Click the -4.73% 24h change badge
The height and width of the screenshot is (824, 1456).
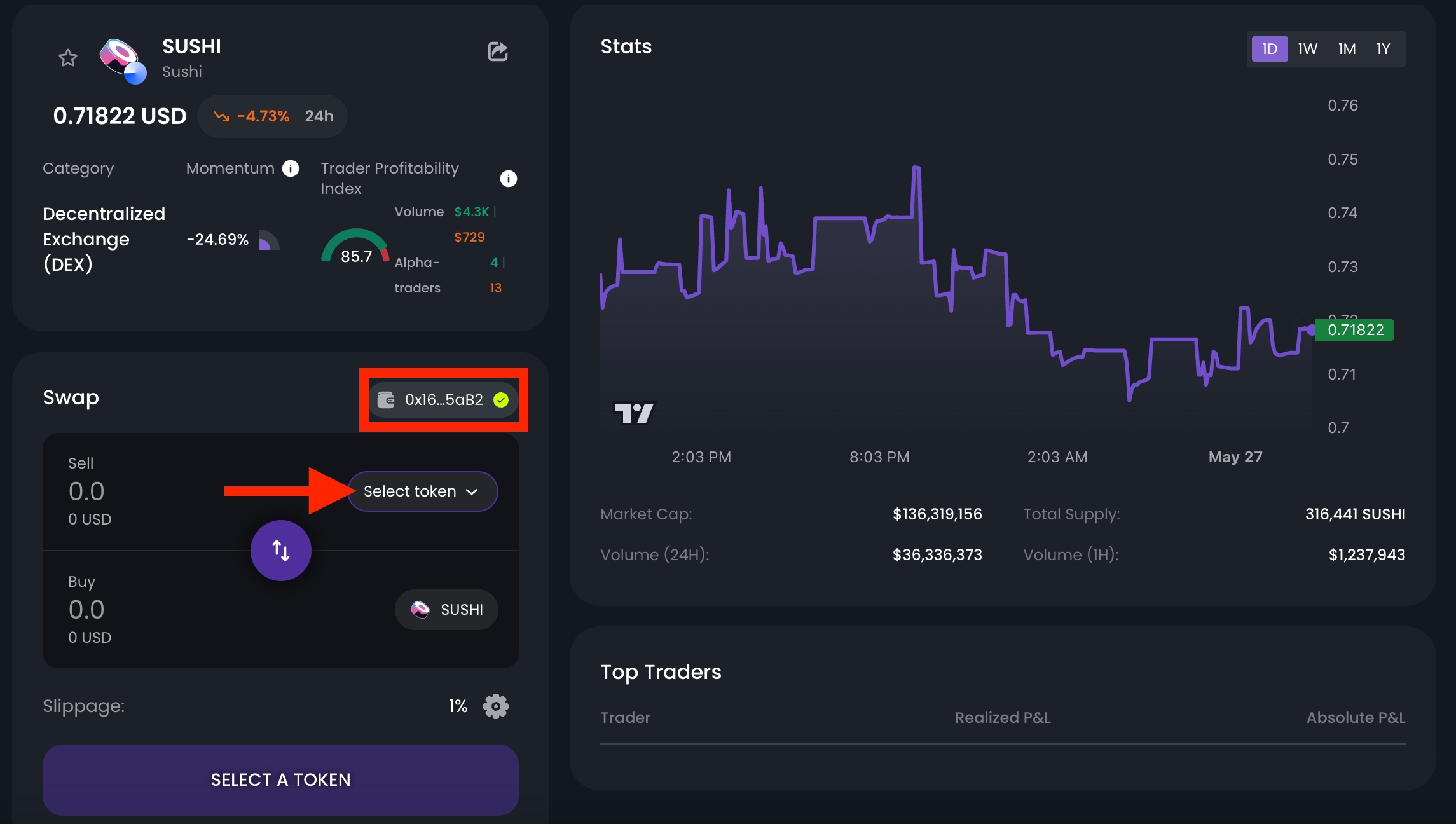point(272,116)
